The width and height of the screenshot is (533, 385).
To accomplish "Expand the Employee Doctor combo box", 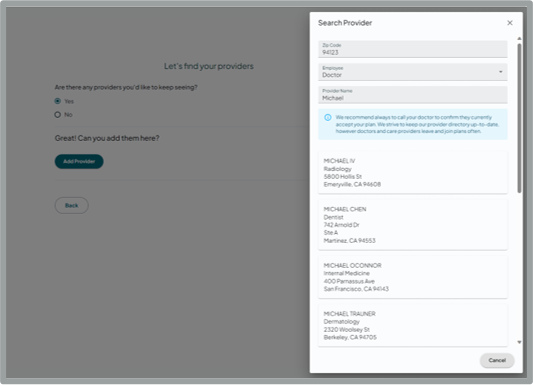I will (413, 72).
